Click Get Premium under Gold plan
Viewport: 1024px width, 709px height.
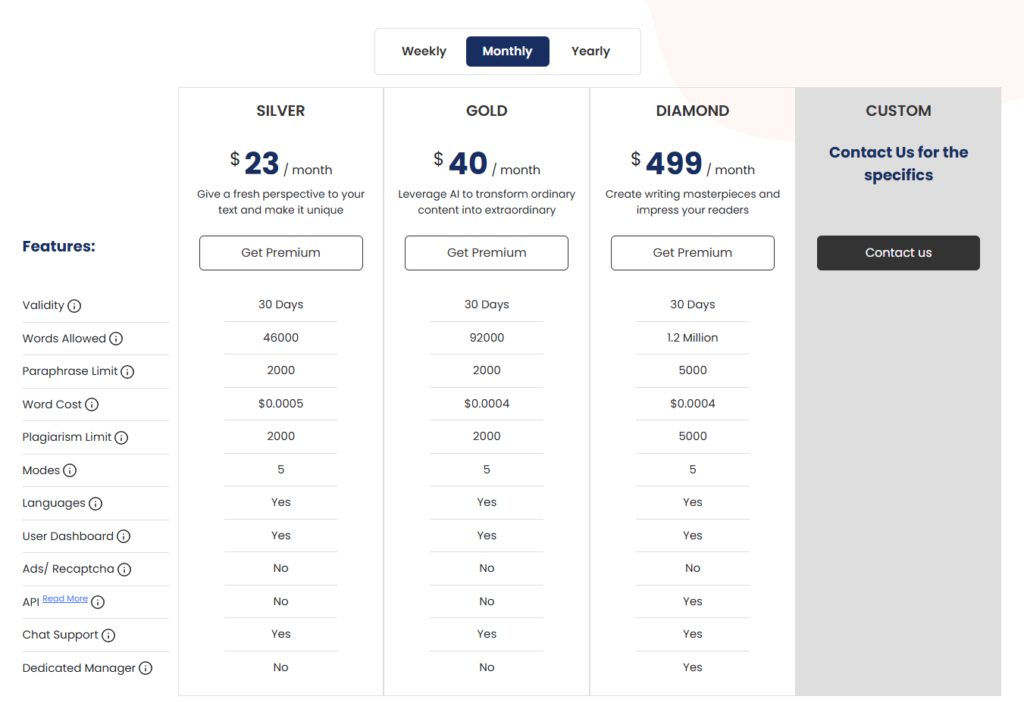(x=486, y=253)
